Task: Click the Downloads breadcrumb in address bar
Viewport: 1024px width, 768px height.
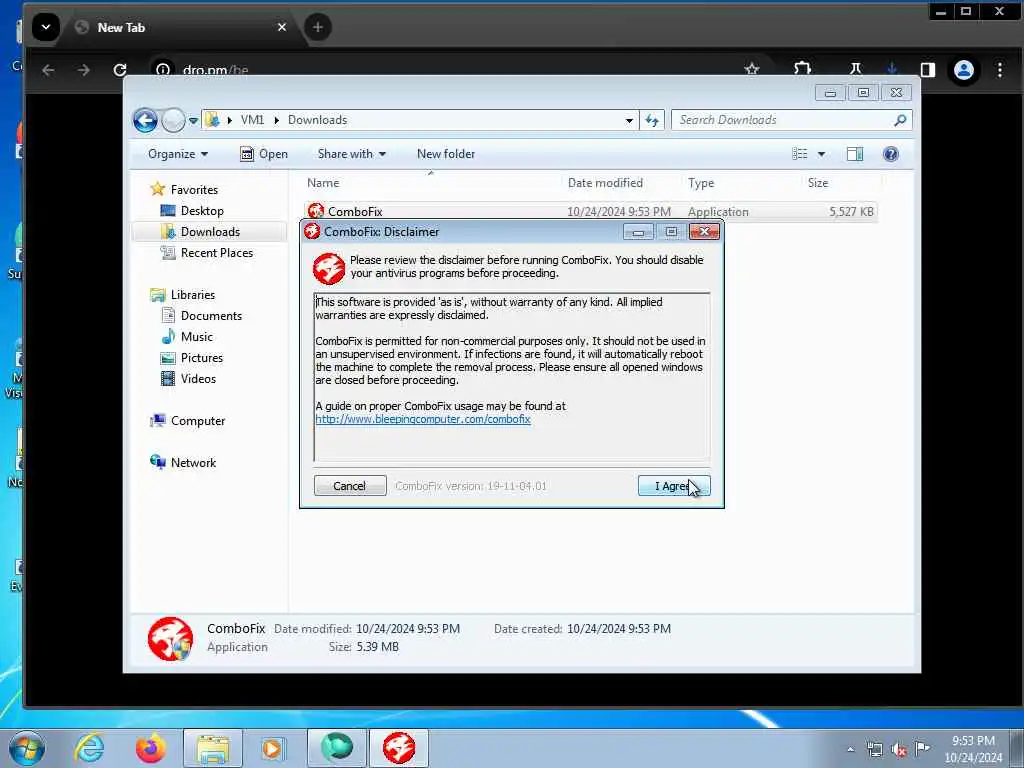Action: [x=317, y=120]
